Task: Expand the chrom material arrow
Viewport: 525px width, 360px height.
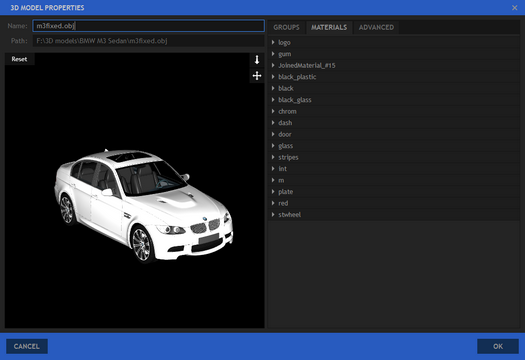Action: [x=273, y=111]
